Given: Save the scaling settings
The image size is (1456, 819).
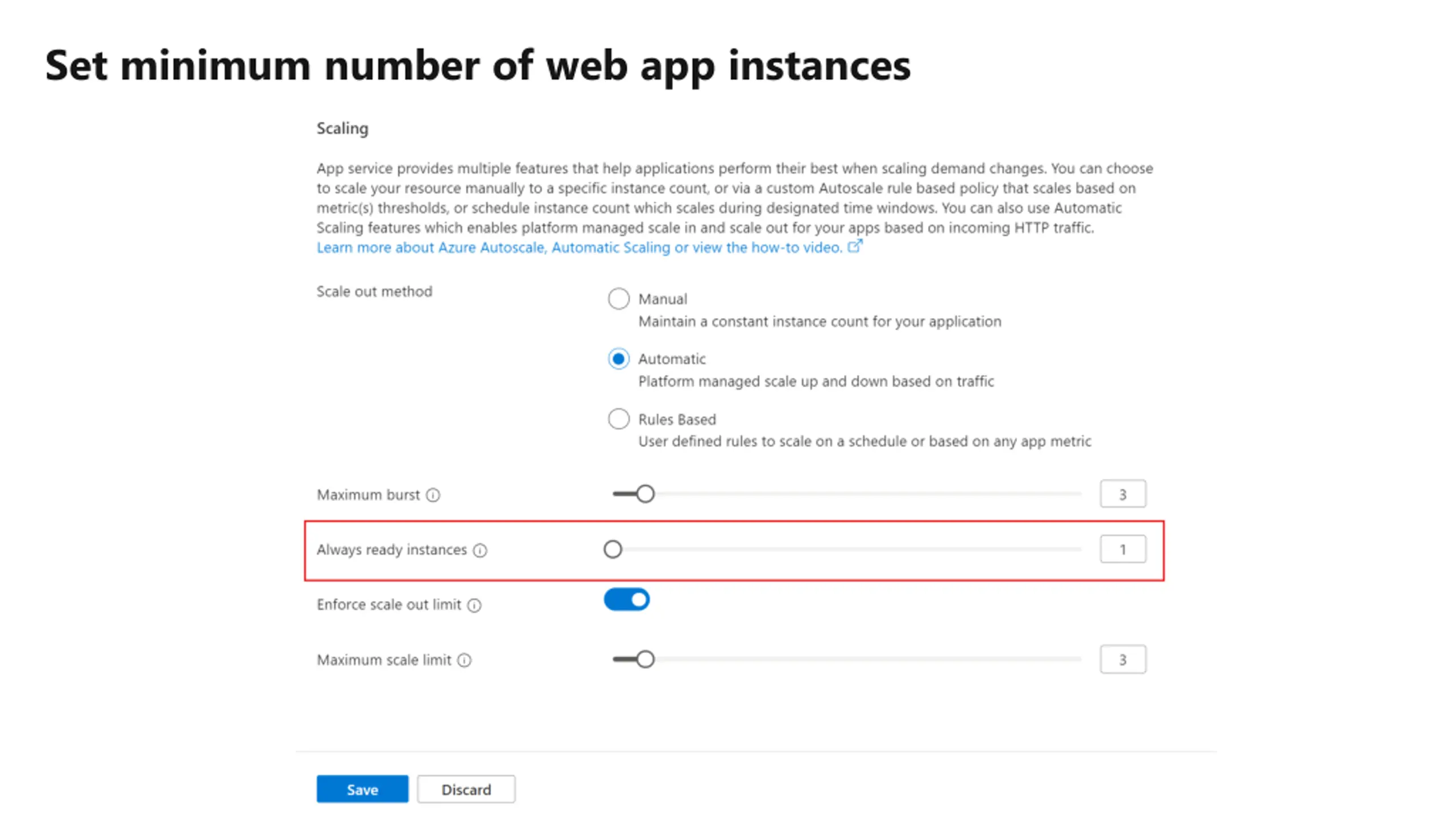Looking at the screenshot, I should tap(362, 789).
